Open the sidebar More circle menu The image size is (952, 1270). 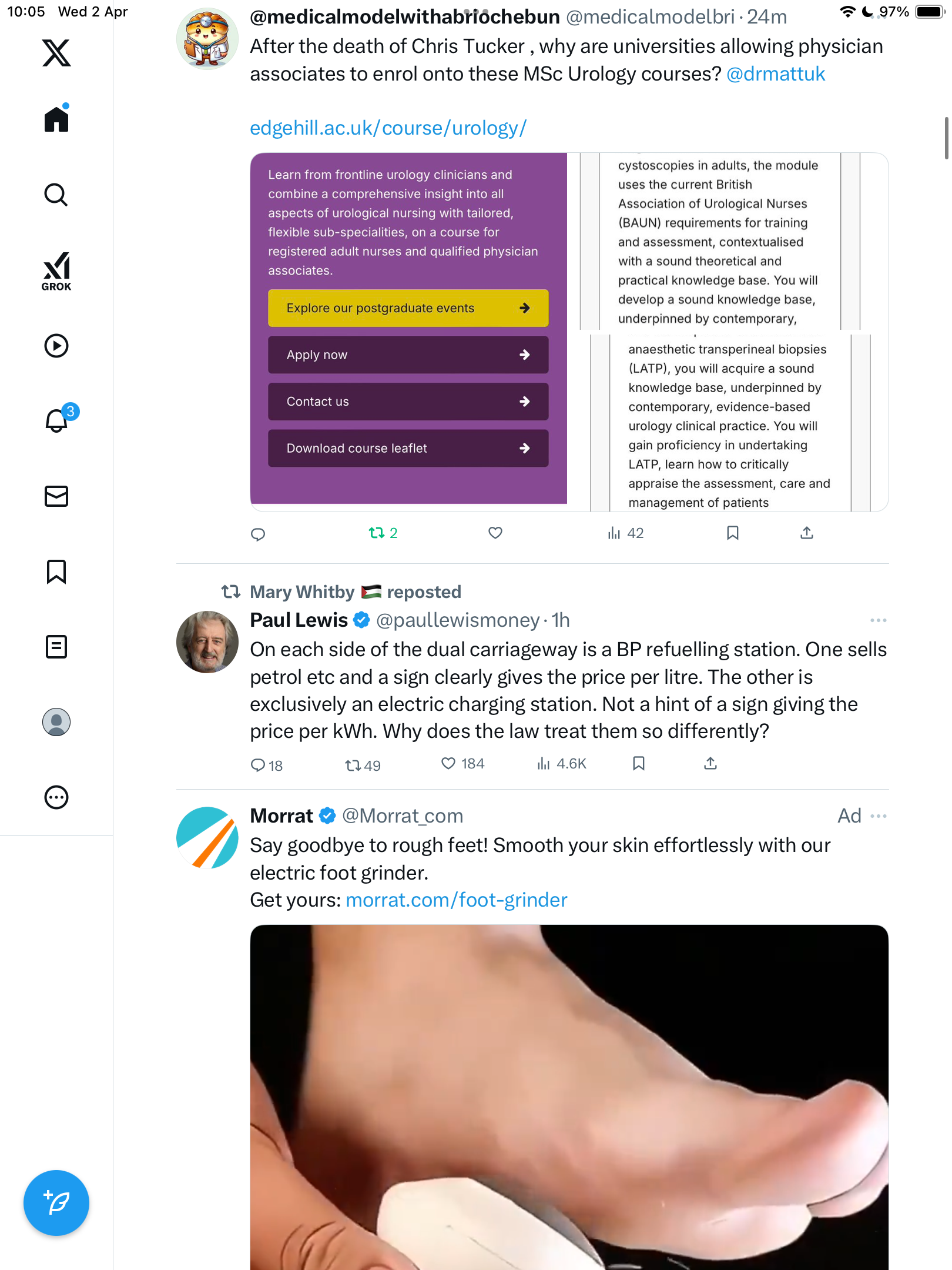pyautogui.click(x=56, y=797)
